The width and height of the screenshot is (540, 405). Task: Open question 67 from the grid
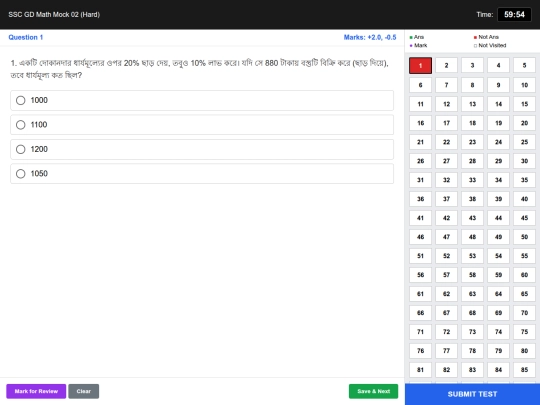coord(446,313)
